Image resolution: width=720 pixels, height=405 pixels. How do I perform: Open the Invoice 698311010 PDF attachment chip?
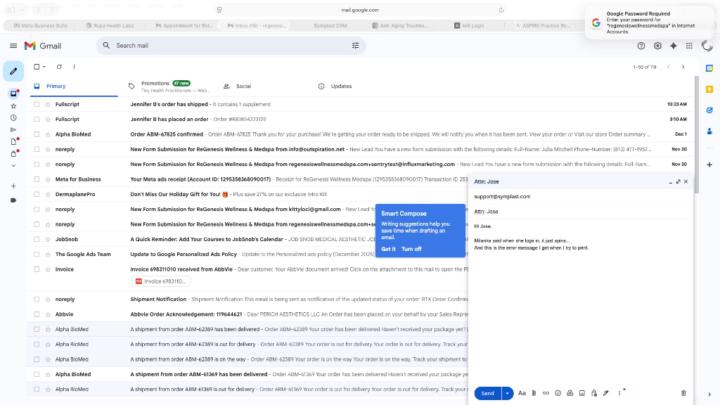[x=161, y=281]
